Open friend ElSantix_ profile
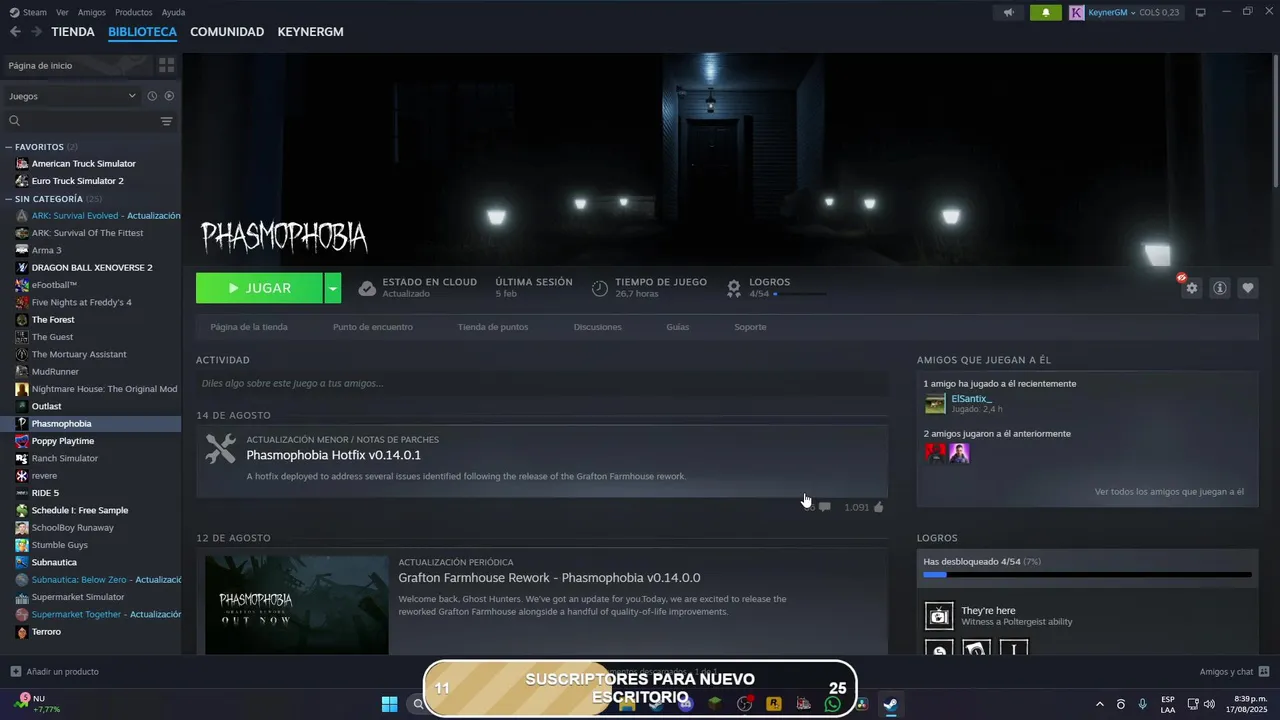The width and height of the screenshot is (1280, 720). (971, 398)
